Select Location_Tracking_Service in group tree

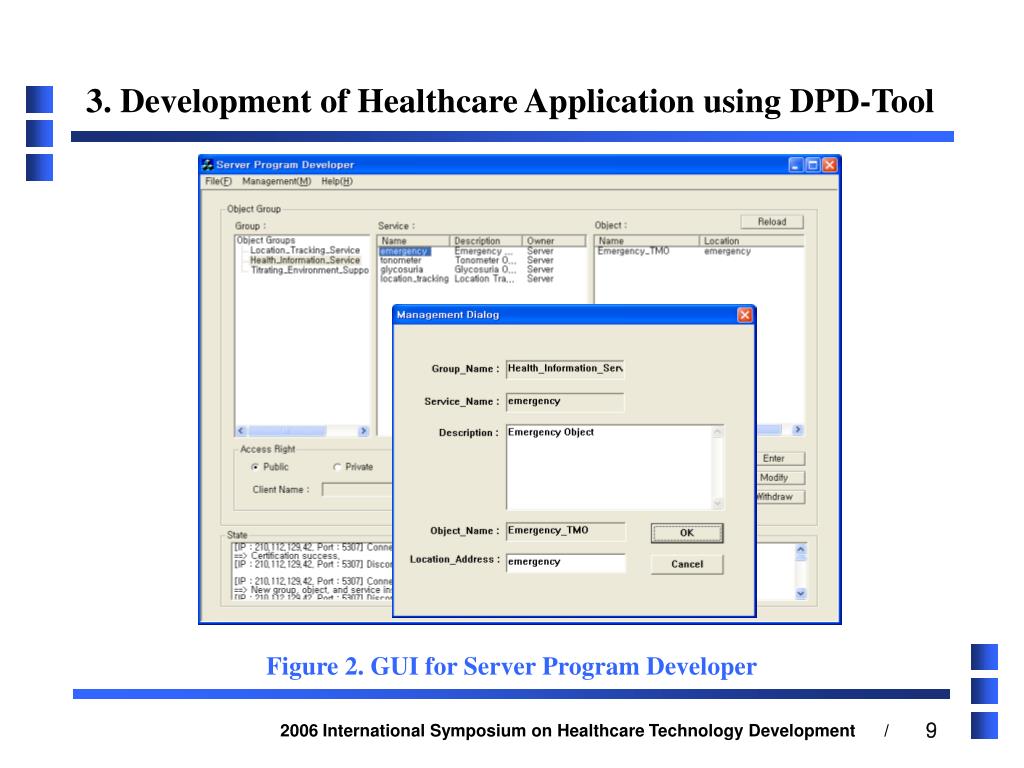[x=304, y=251]
